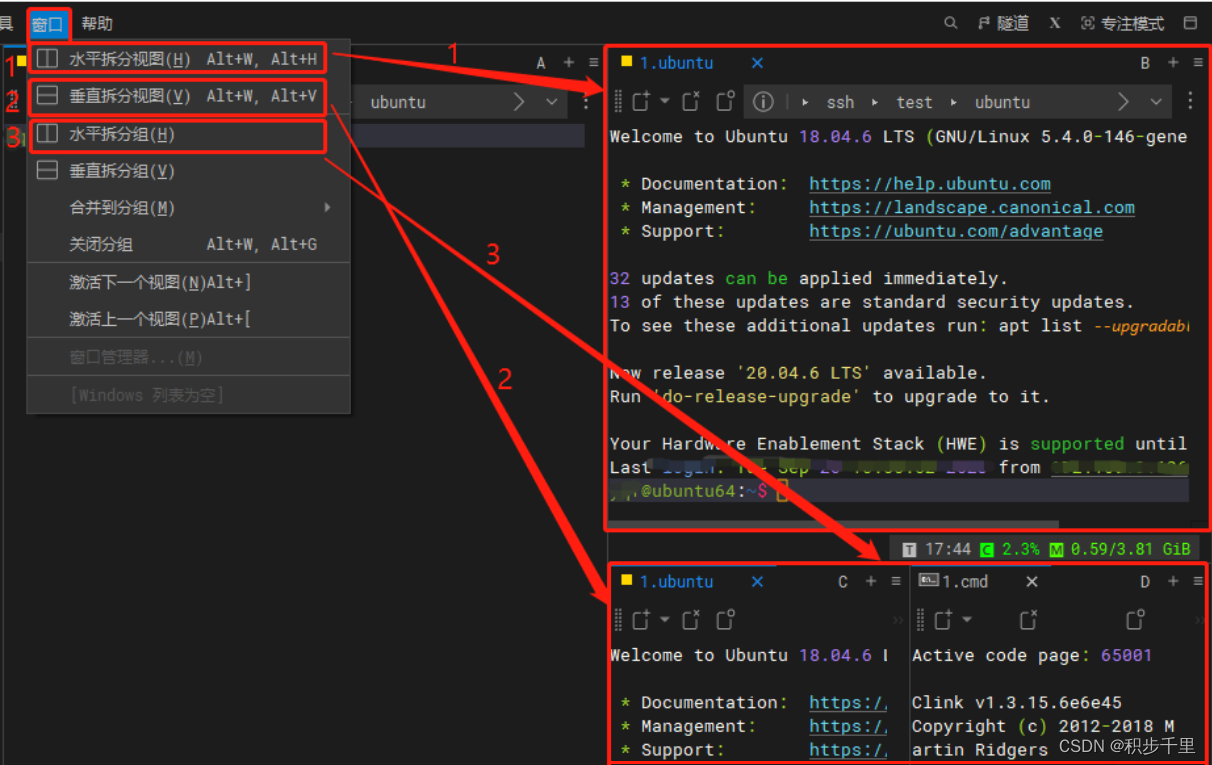Click the @ubuntu64:~$ prompt line in pane B
Image resolution: width=1212 pixels, height=765 pixels.
pos(898,490)
